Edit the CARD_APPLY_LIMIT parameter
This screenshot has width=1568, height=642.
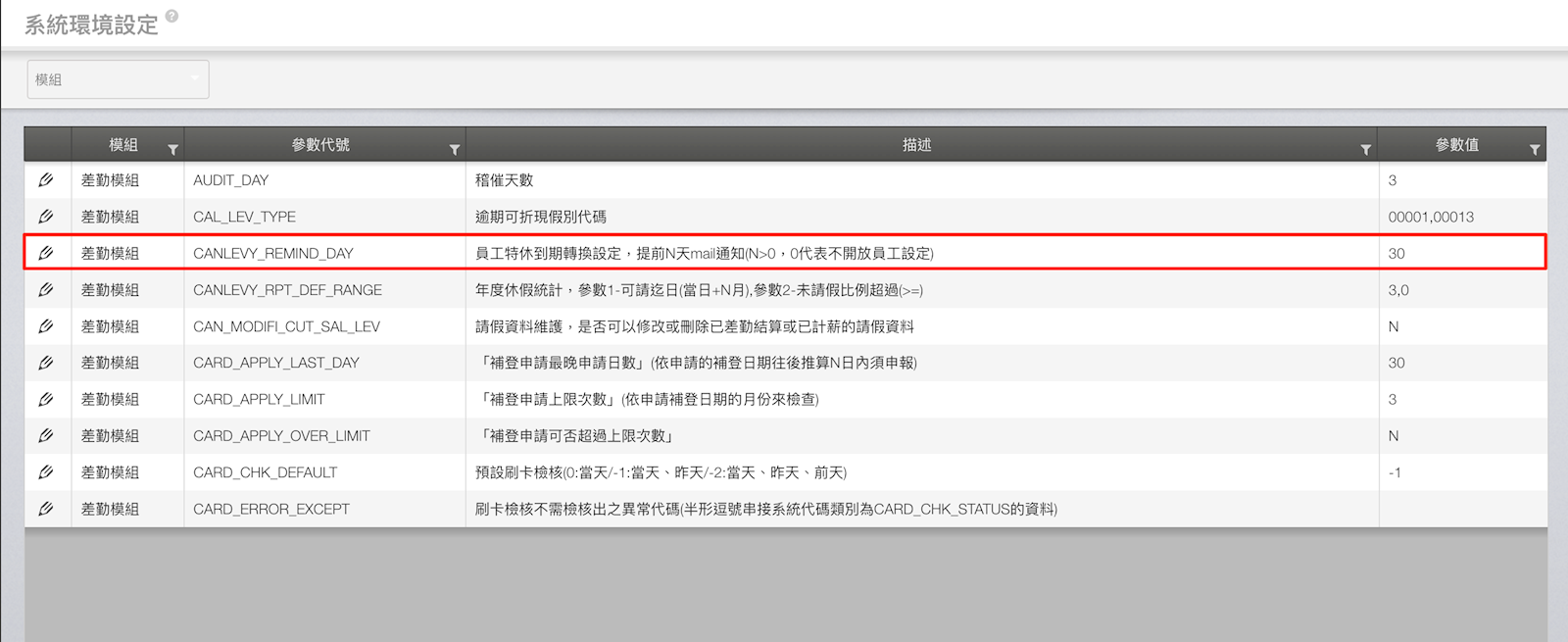pos(46,399)
